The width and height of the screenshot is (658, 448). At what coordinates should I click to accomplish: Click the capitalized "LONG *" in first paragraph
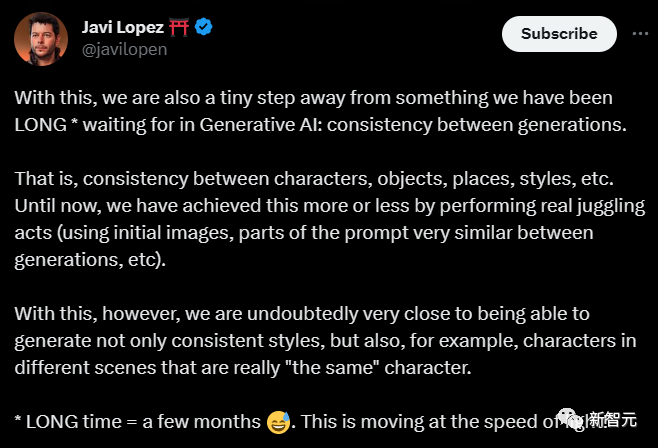click(47, 127)
